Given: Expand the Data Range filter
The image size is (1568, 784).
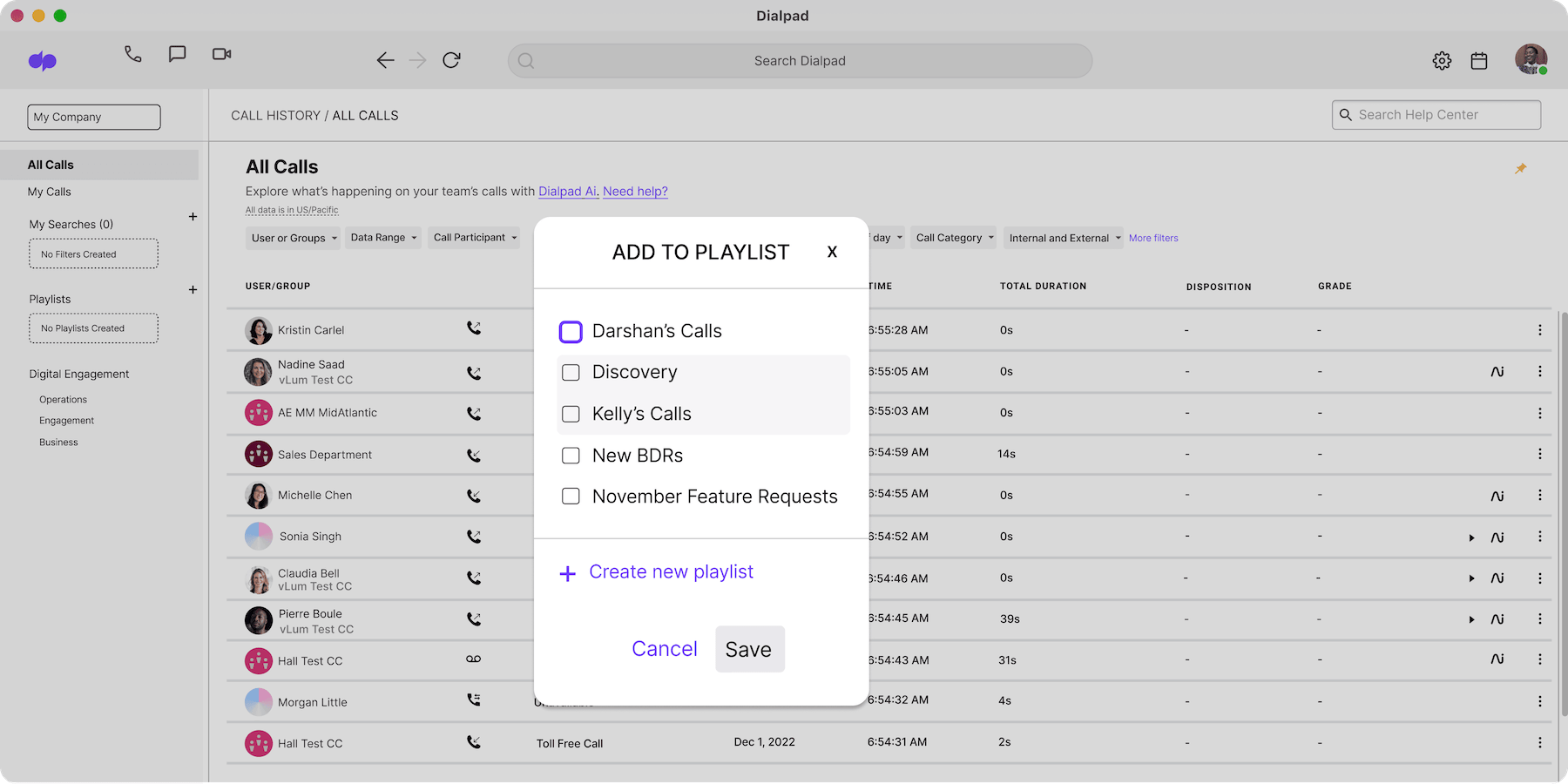Looking at the screenshot, I should [x=382, y=237].
